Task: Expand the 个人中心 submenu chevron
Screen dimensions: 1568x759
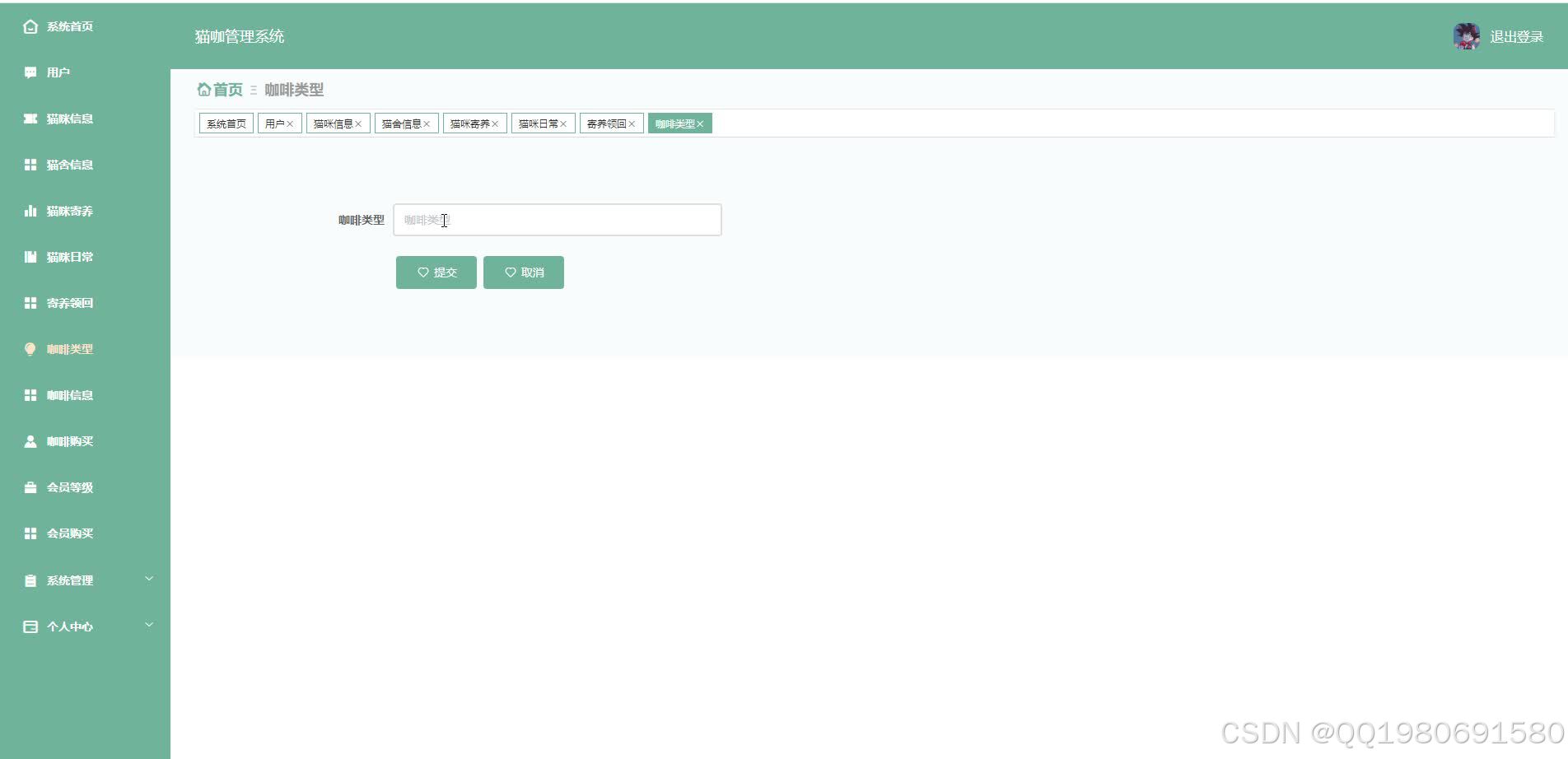Action: point(149,625)
